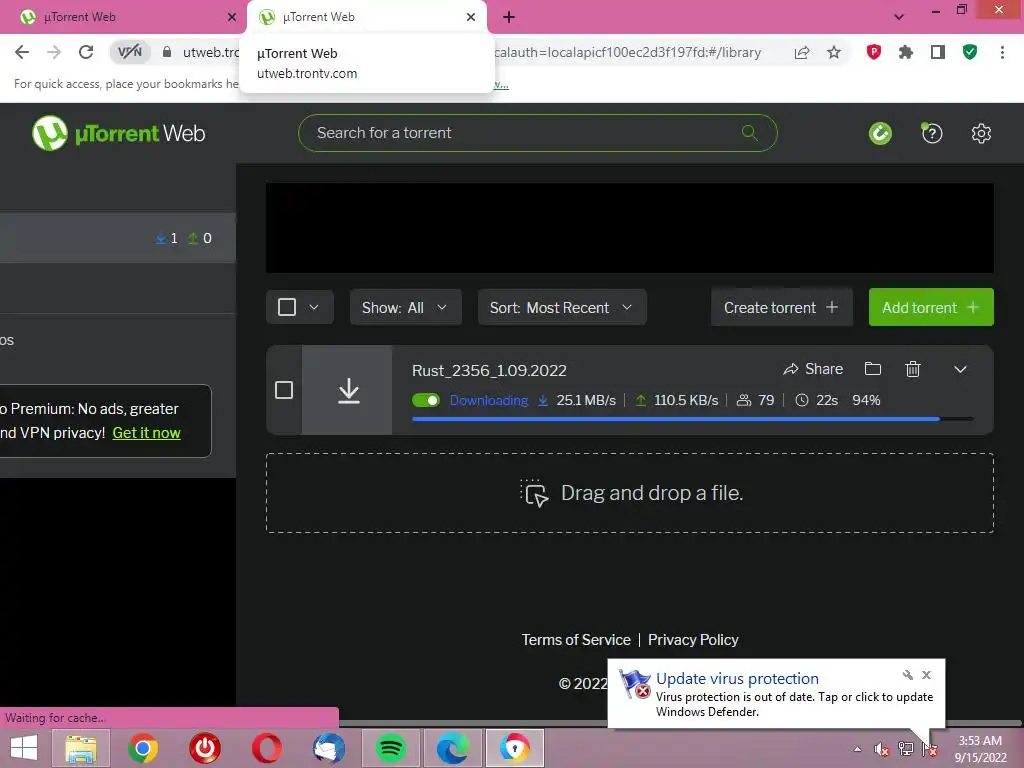This screenshot has height=768, width=1024.
Task: Open the Show: All dropdown
Action: [x=406, y=307]
